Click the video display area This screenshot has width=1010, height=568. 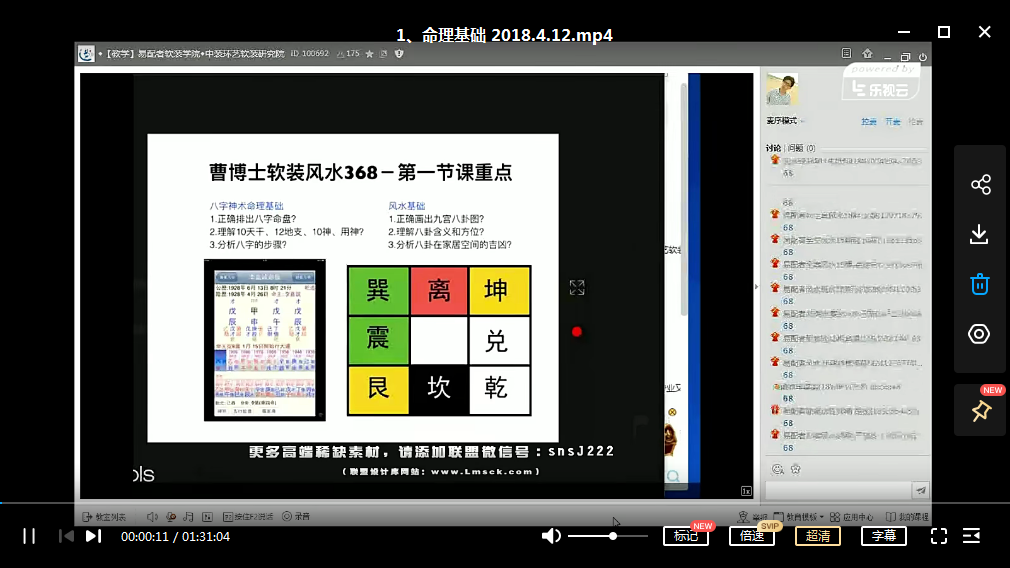[400, 280]
